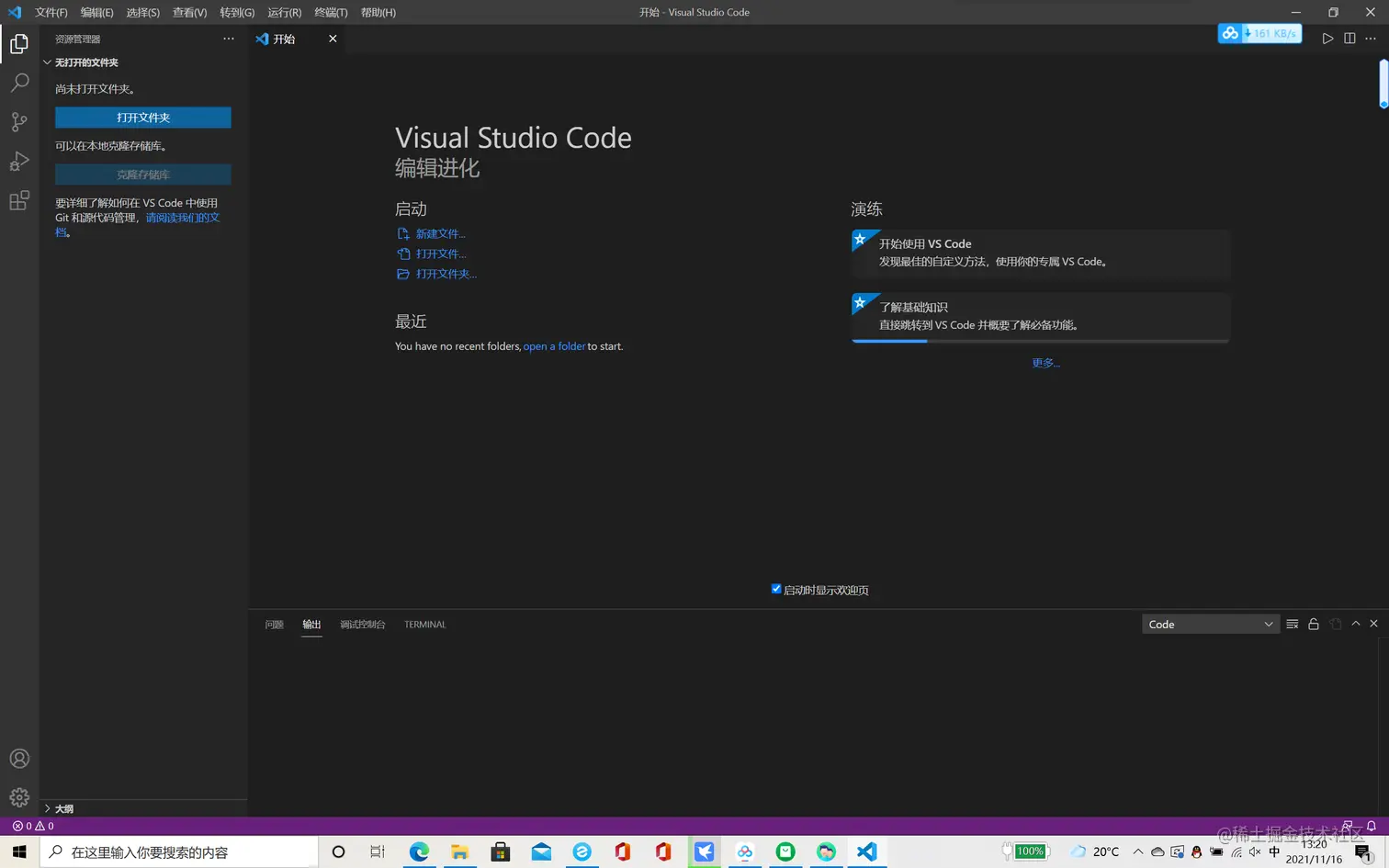Viewport: 1389px width, 868px height.
Task: Collapse the 无打开的文件夹 section
Action: point(144,62)
